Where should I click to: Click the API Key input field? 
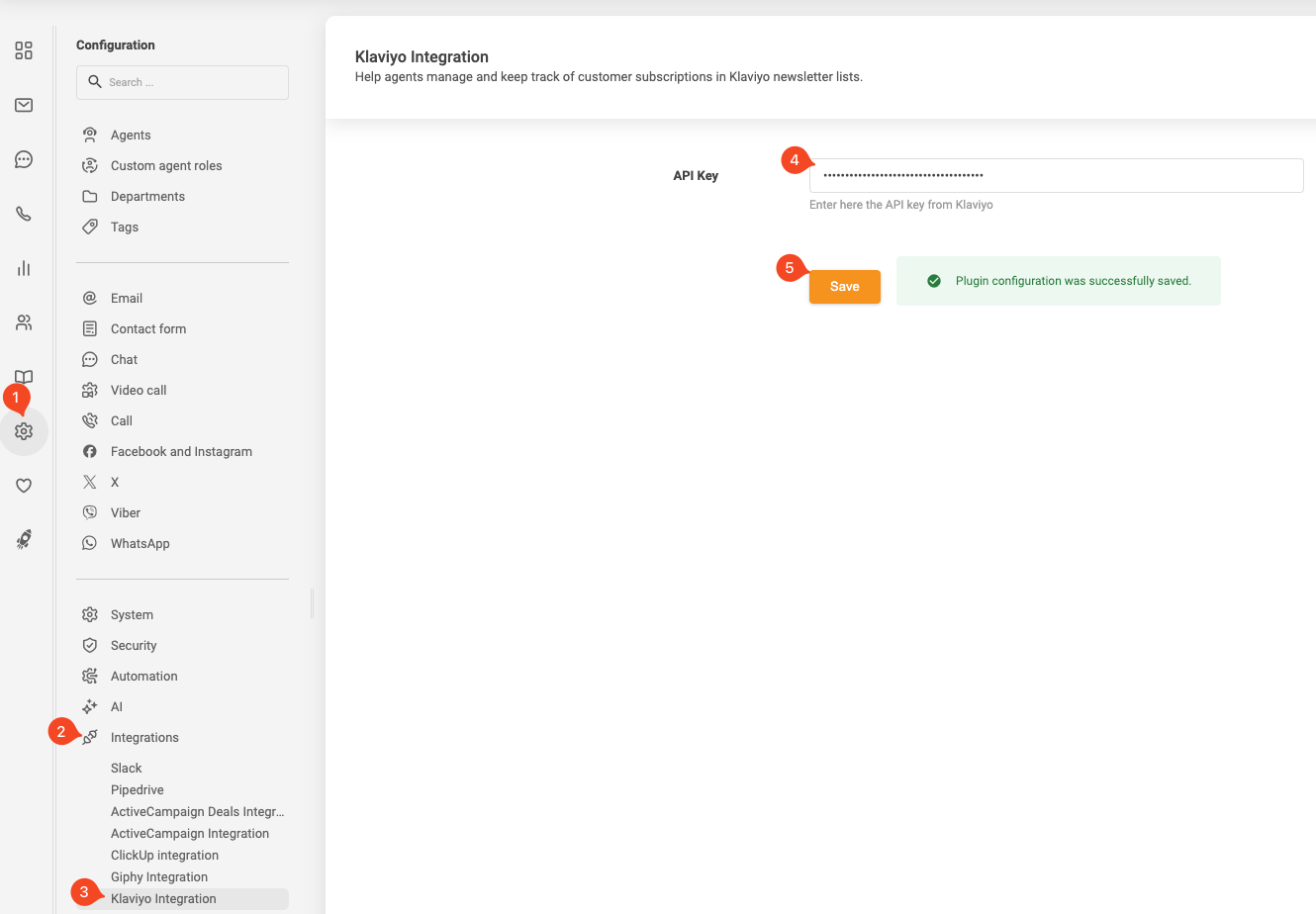pyautogui.click(x=1056, y=175)
